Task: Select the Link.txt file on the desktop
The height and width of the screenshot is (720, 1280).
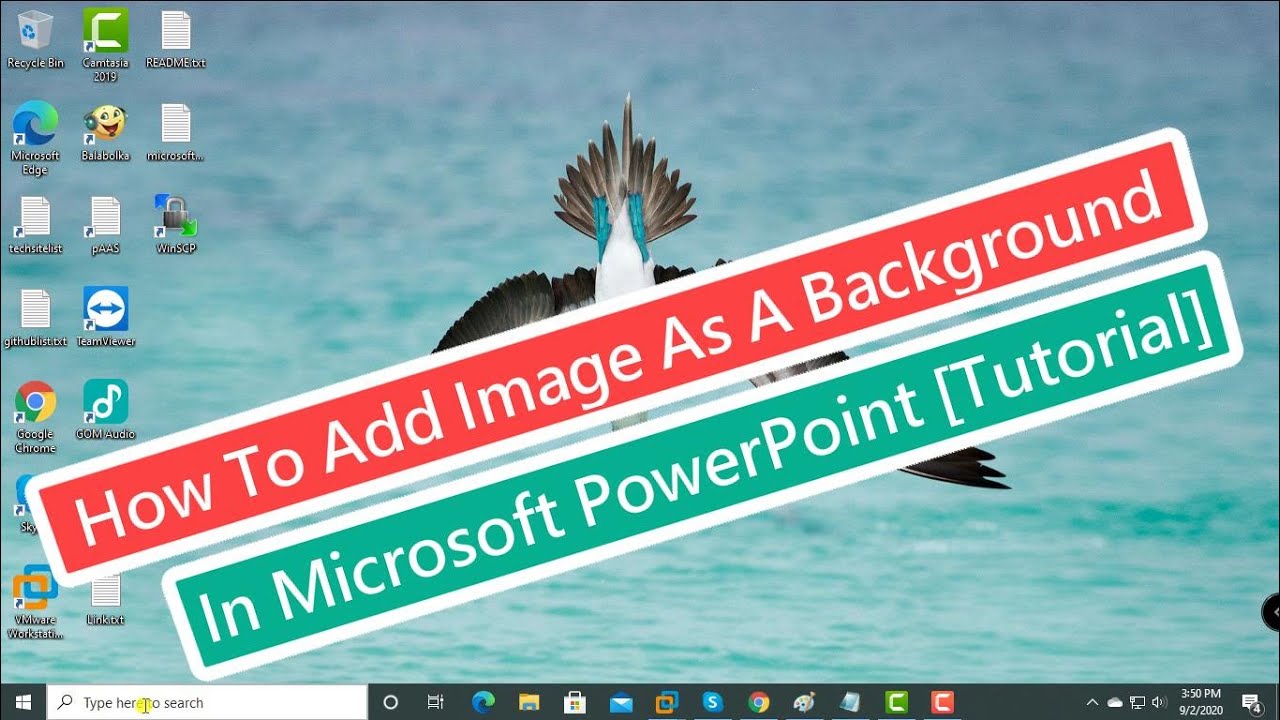Action: pyautogui.click(x=105, y=599)
